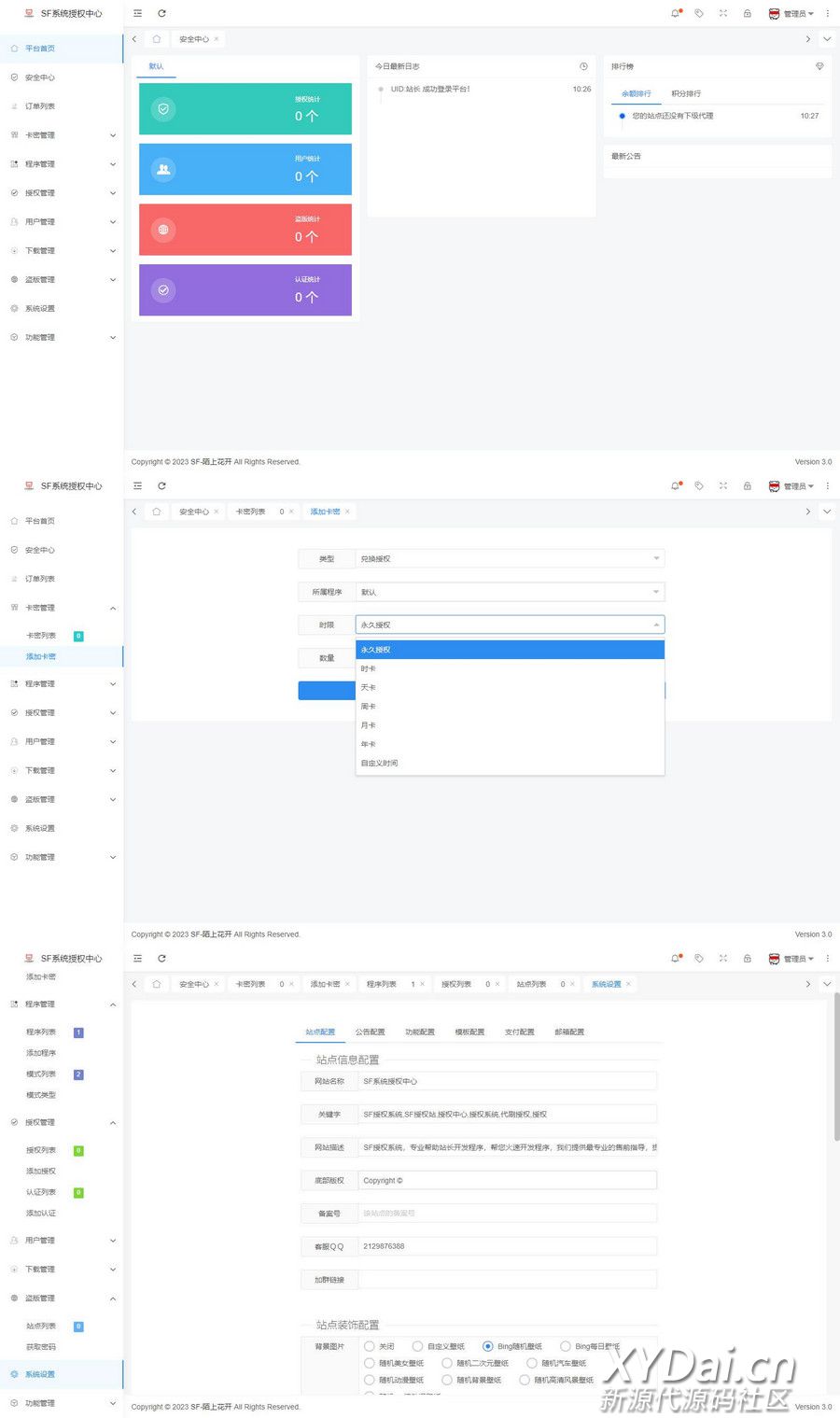Choose 月卡 from the 时限 dropdown list

369,725
